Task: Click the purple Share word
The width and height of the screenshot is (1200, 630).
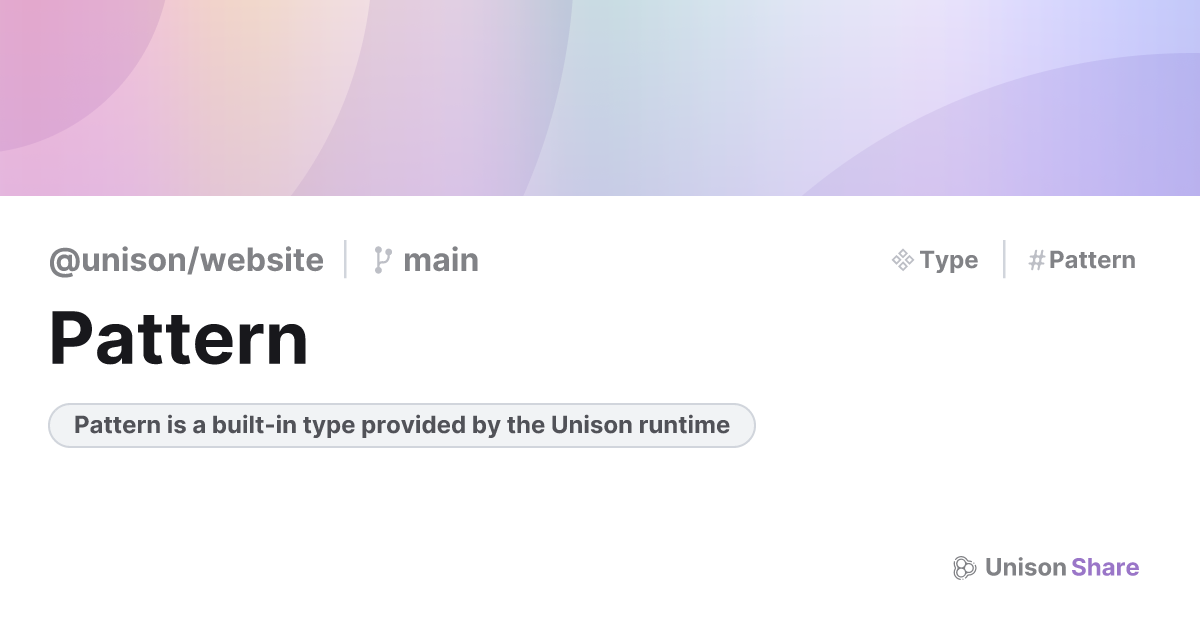Action: pyautogui.click(x=1105, y=568)
